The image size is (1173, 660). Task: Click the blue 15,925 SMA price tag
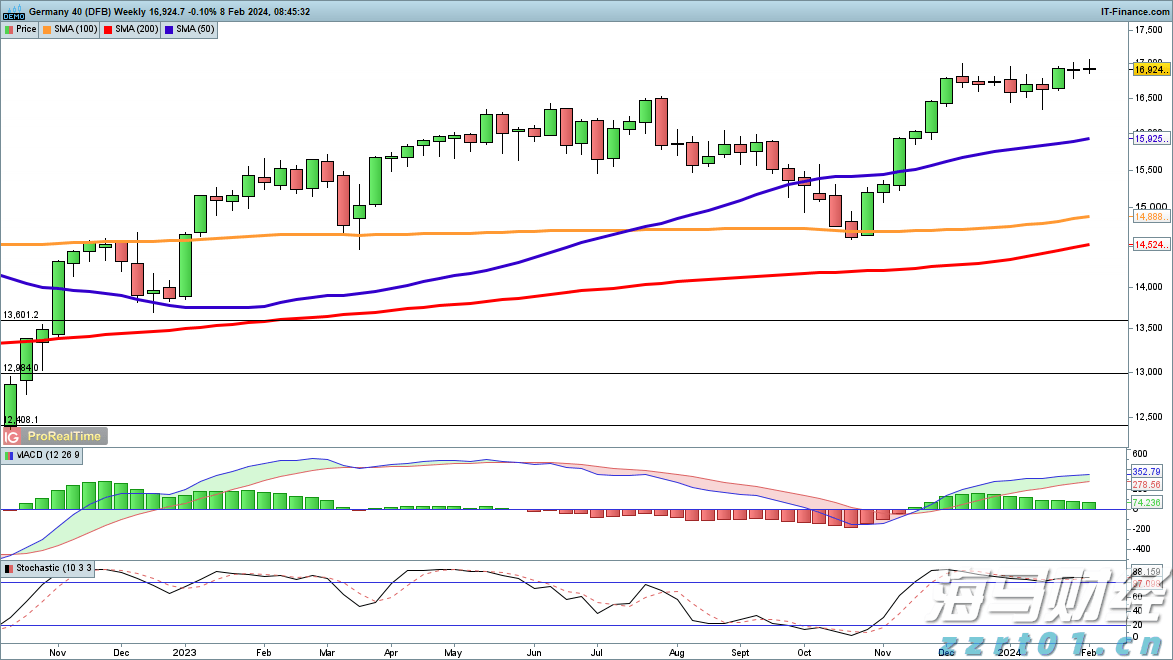coord(1148,139)
